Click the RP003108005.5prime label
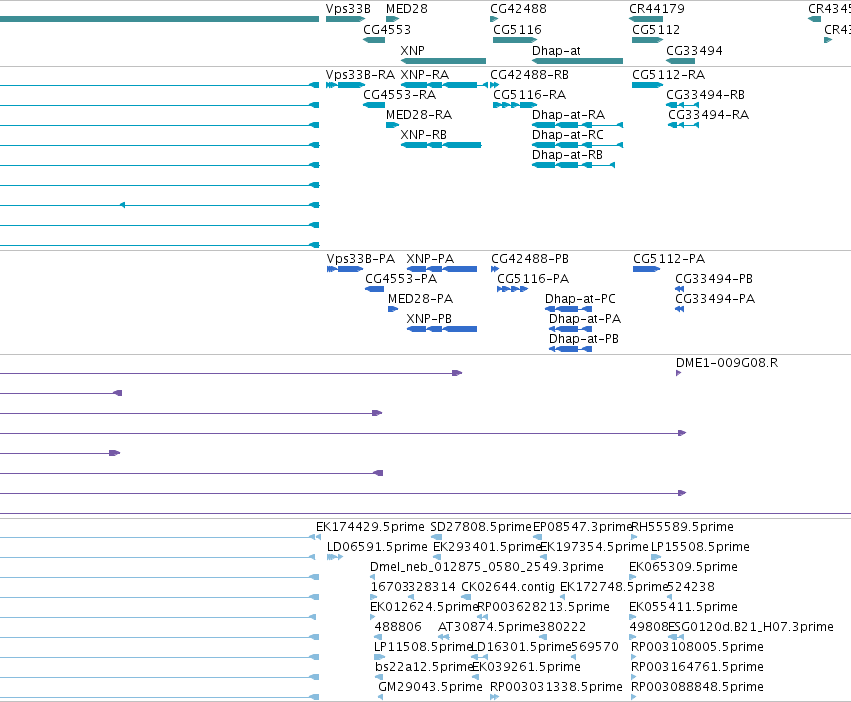This screenshot has width=851, height=702. point(697,647)
